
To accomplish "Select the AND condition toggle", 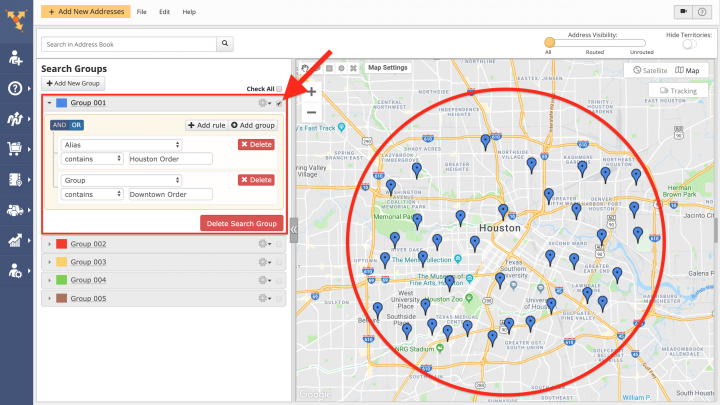I will (59, 125).
